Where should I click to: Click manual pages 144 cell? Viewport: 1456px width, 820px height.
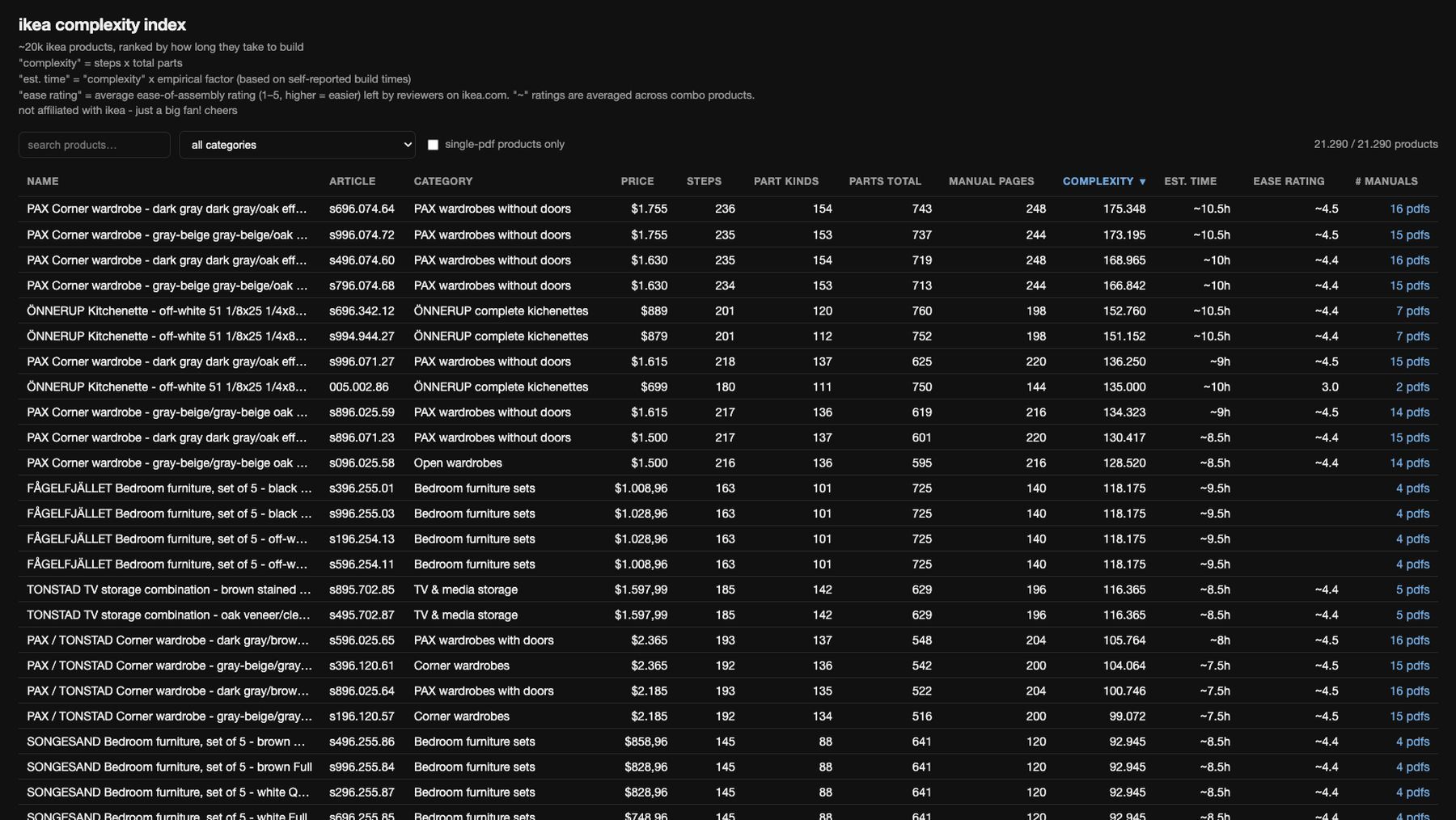[1035, 387]
